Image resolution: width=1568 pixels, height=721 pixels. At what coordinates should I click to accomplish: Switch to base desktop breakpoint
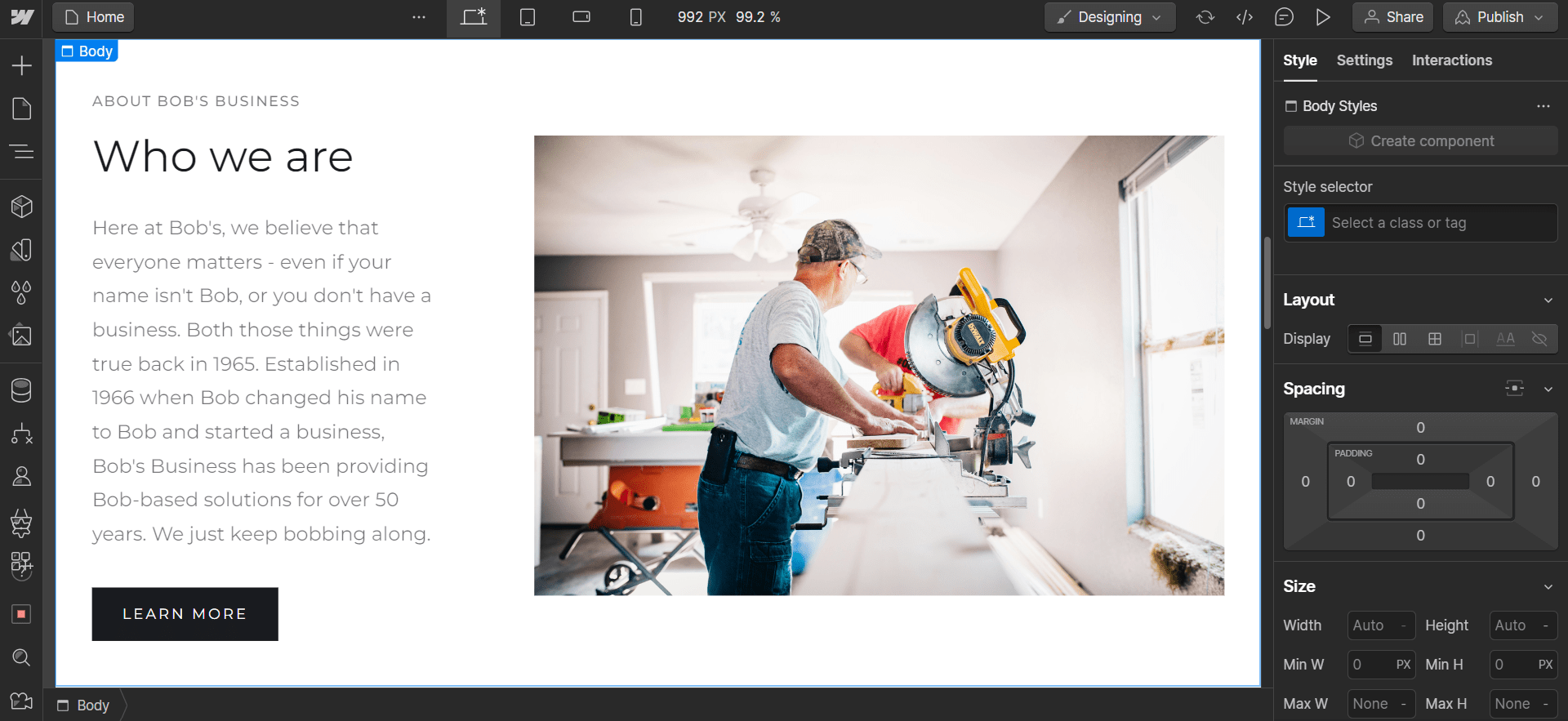474,17
